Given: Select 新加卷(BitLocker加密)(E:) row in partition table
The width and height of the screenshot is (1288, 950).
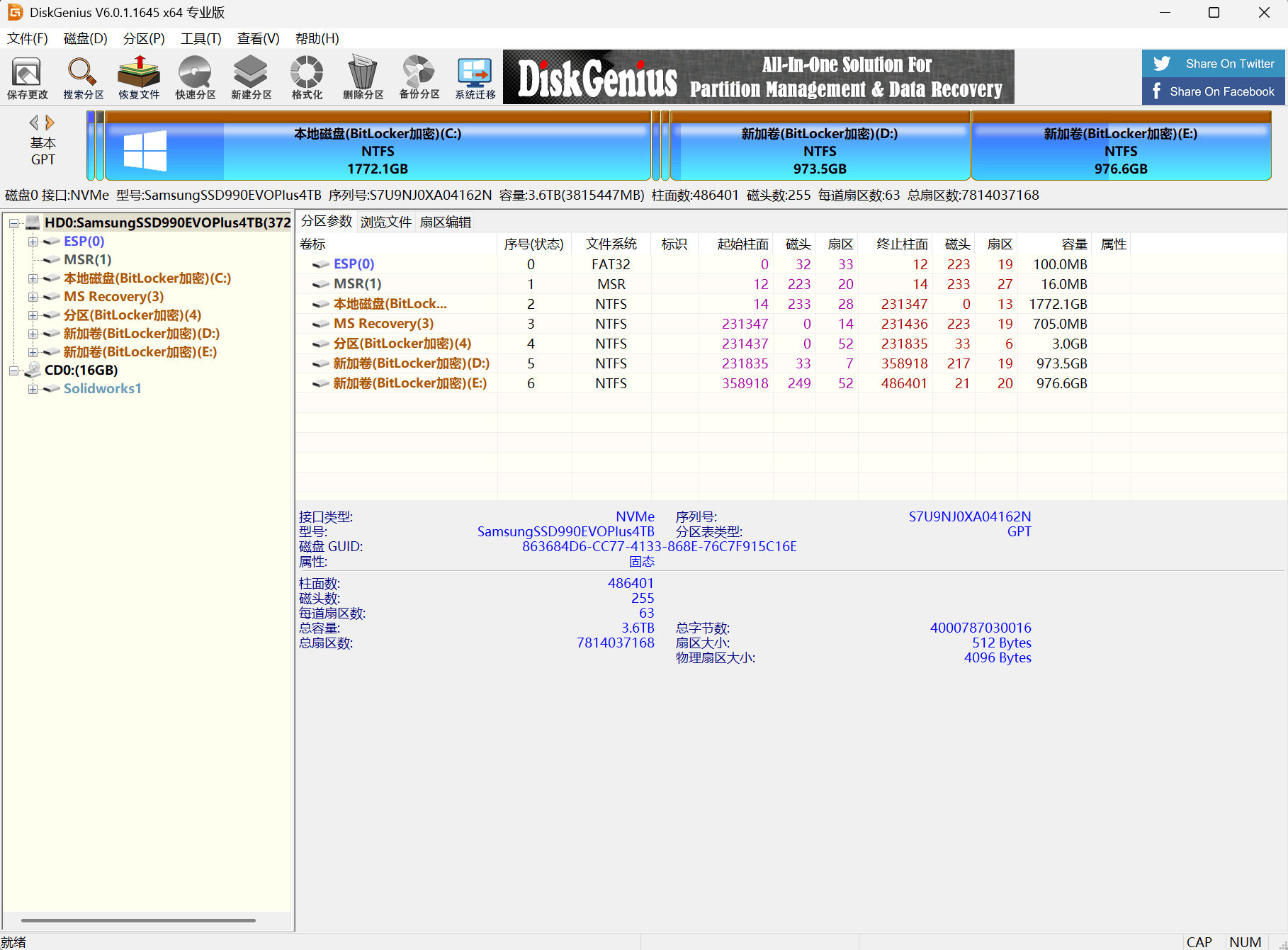Looking at the screenshot, I should [713, 383].
